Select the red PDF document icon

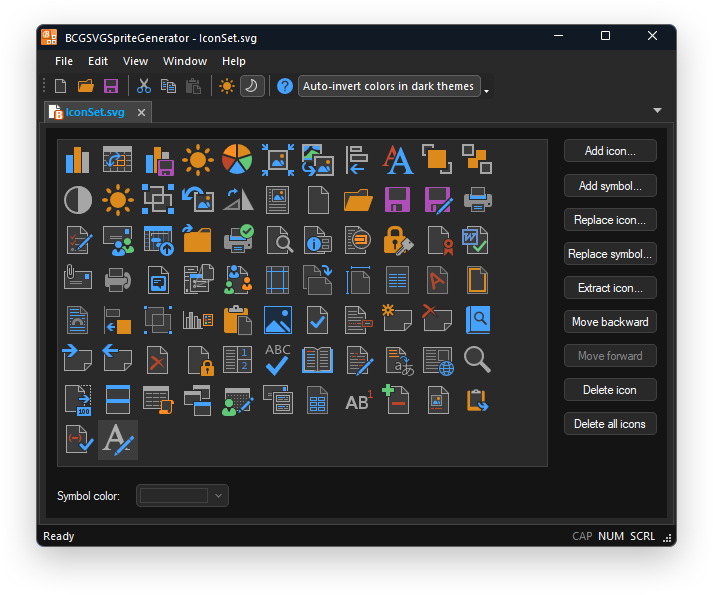(437, 280)
